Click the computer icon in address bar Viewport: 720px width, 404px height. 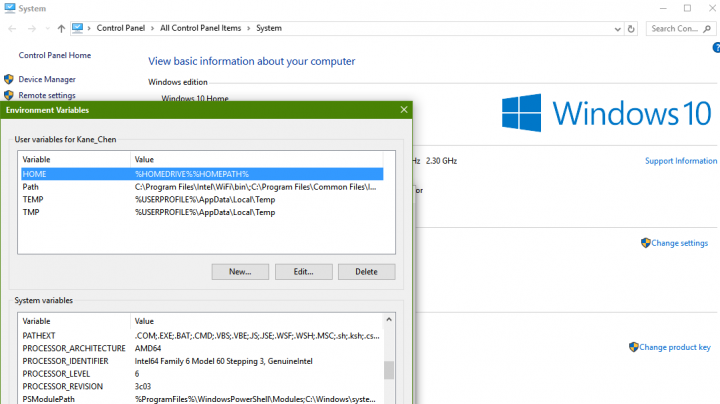[x=78, y=28]
